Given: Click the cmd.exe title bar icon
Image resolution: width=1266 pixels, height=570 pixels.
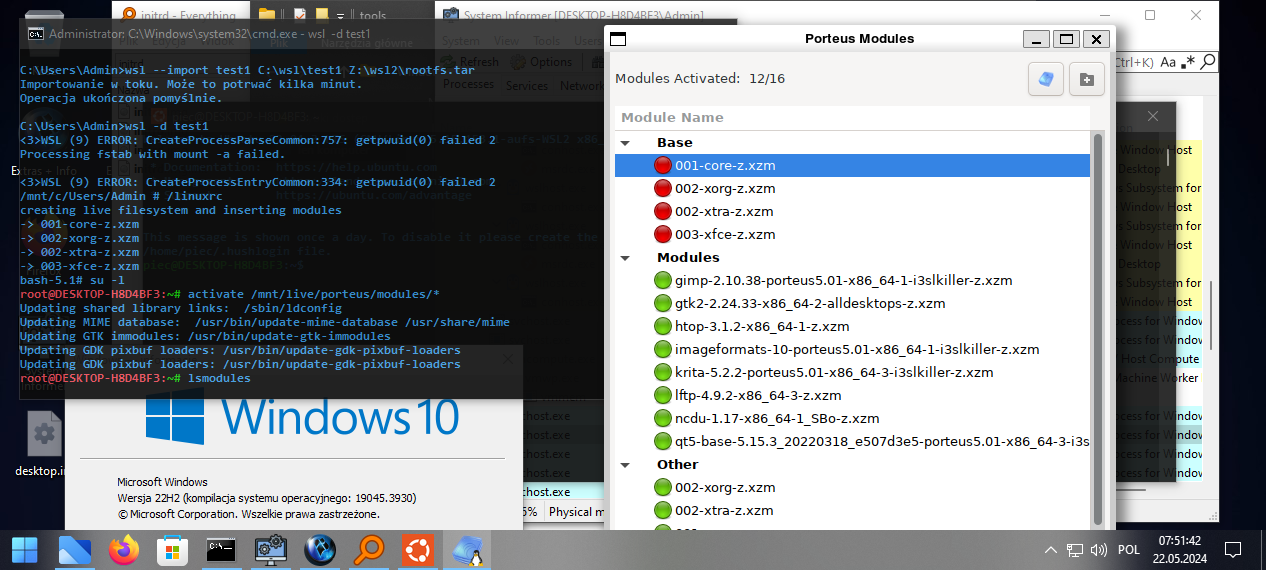Looking at the screenshot, I should click(35, 33).
